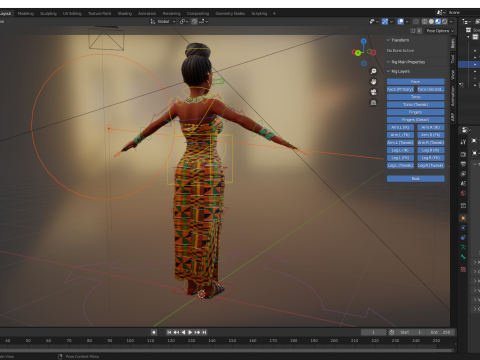Open the Scene properties tab icon
The width and height of the screenshot is (480, 360).
(463, 183)
